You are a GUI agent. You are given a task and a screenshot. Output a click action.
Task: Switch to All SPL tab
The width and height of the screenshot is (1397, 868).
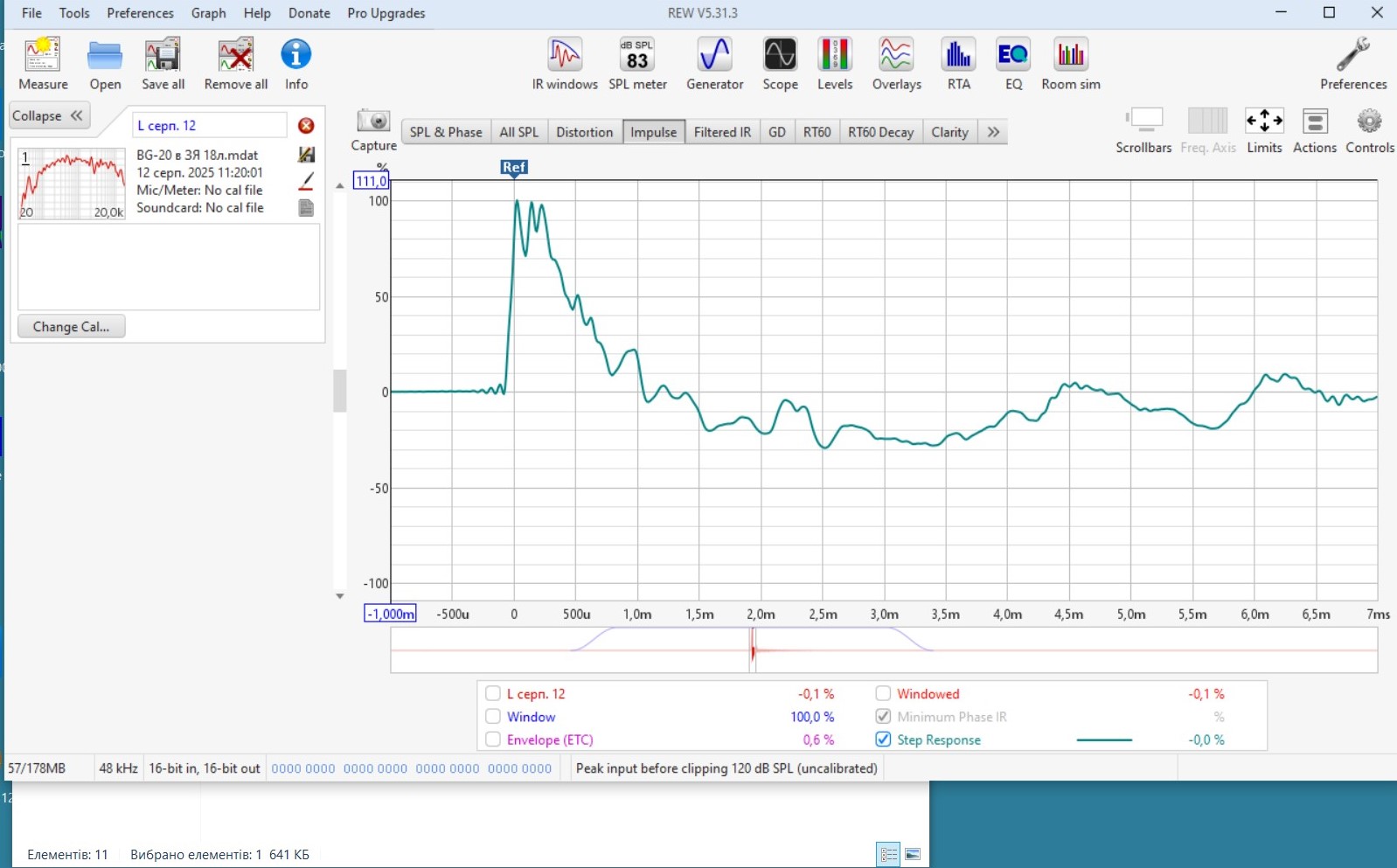coord(519,132)
